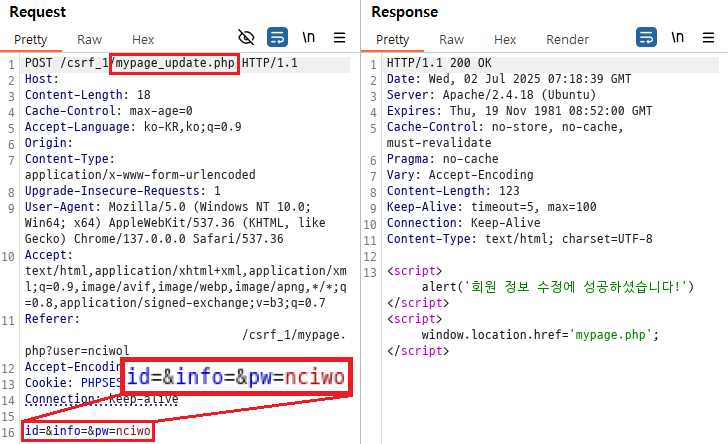The width and height of the screenshot is (728, 444).
Task: Click the must-revalidate text in Response
Action: [439, 143]
